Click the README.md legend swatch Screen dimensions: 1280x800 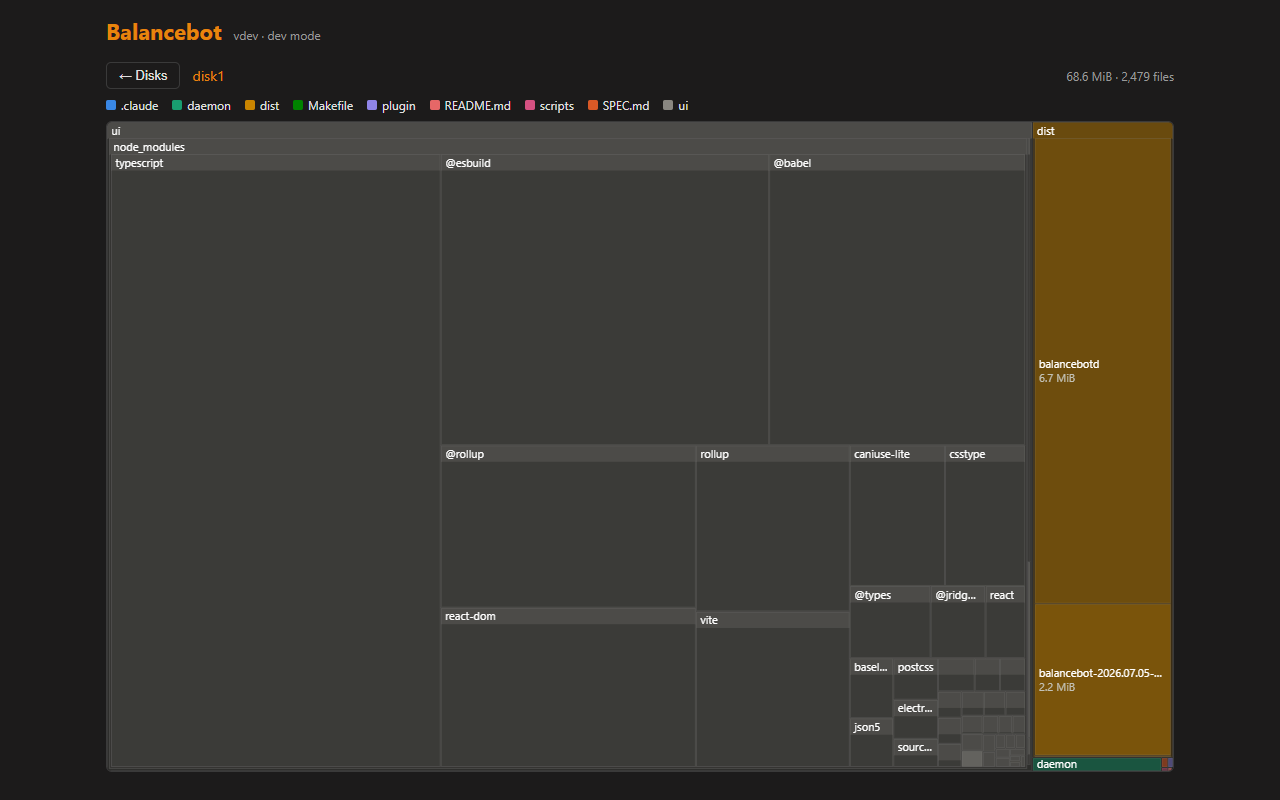click(x=435, y=105)
